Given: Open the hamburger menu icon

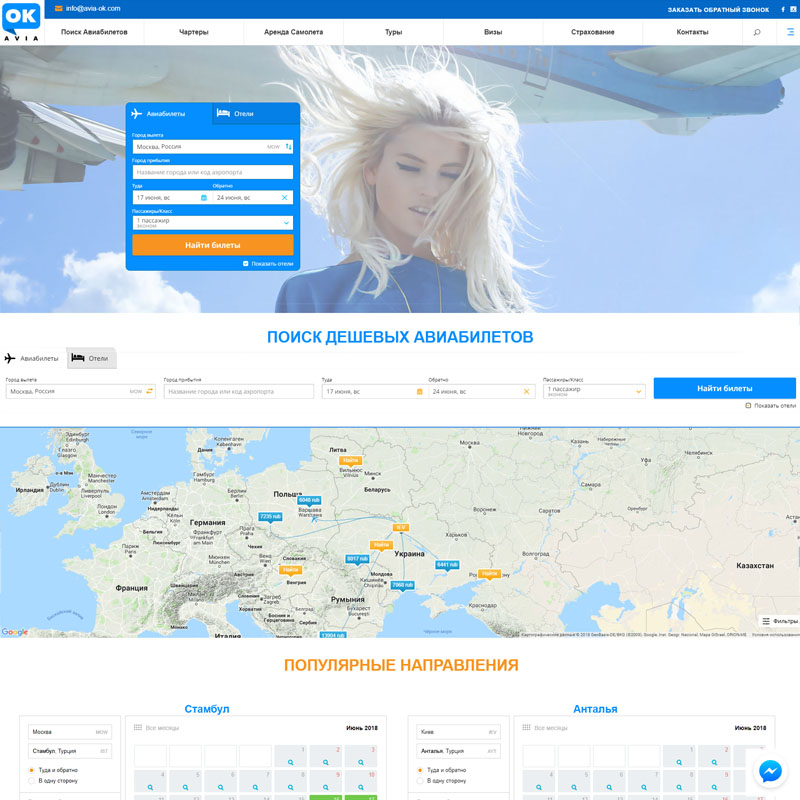Looking at the screenshot, I should (790, 32).
